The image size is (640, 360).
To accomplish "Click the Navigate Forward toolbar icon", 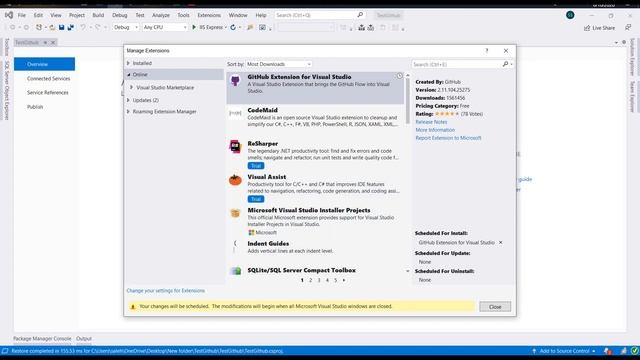I will [26, 27].
